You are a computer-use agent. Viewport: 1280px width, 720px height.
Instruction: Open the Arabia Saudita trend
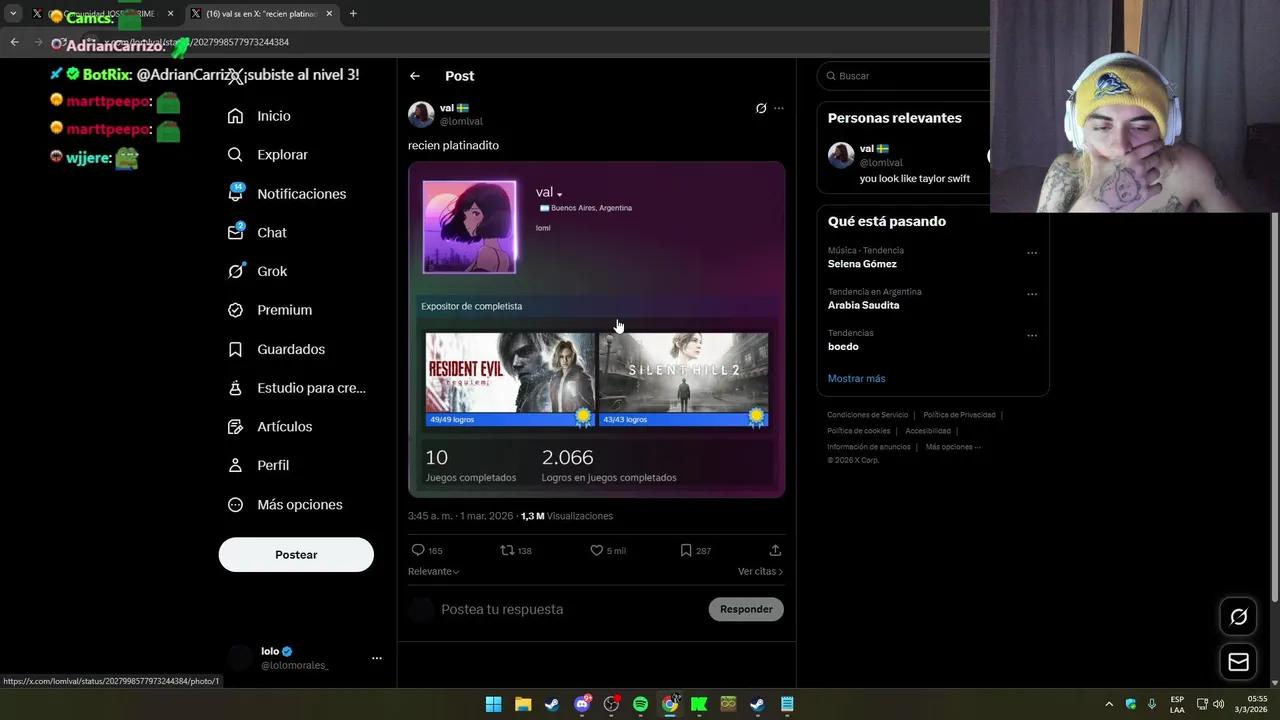(864, 305)
